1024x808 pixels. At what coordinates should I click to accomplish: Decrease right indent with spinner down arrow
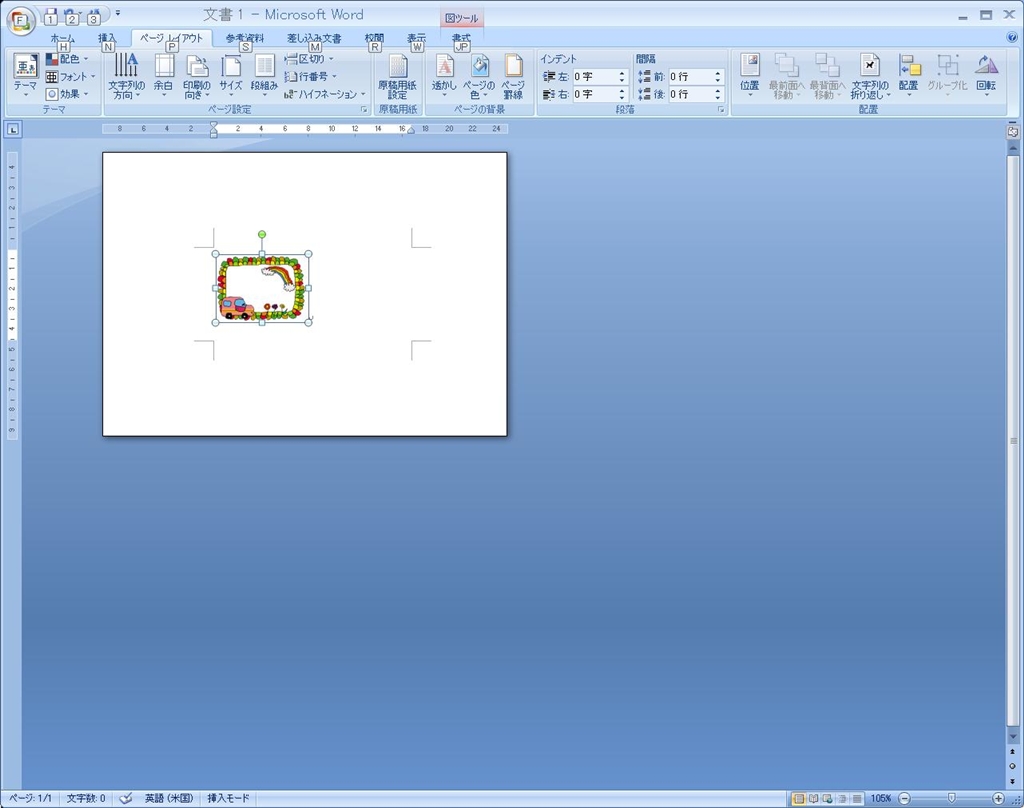[622, 98]
